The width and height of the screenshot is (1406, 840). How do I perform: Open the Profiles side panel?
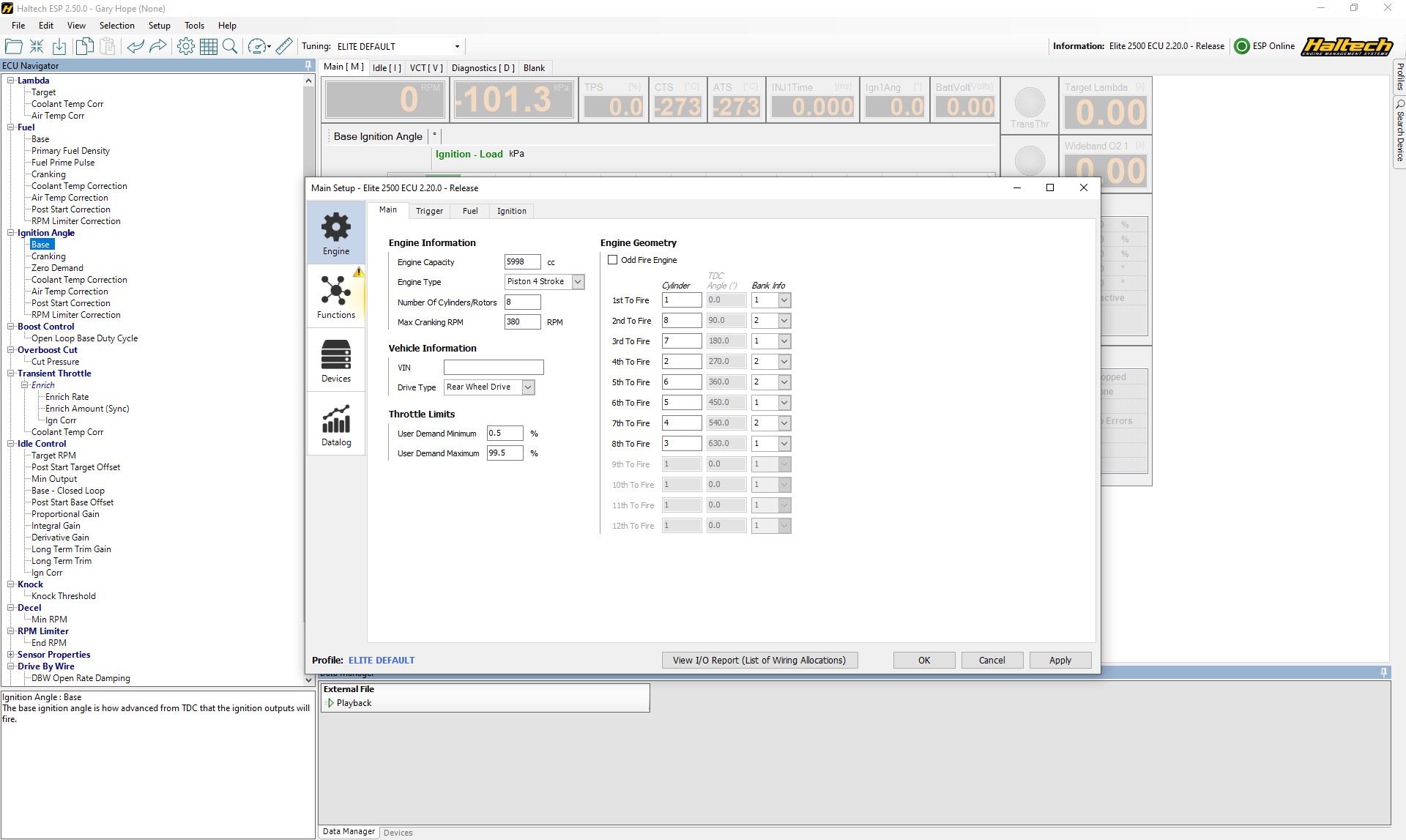[1399, 77]
